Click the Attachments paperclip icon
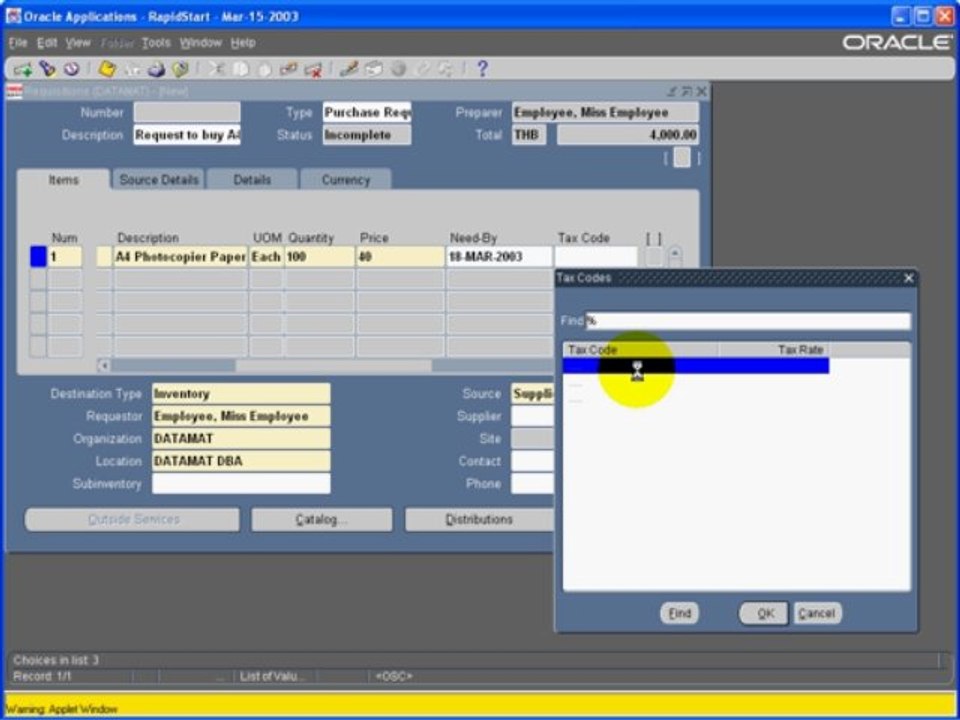 point(422,69)
